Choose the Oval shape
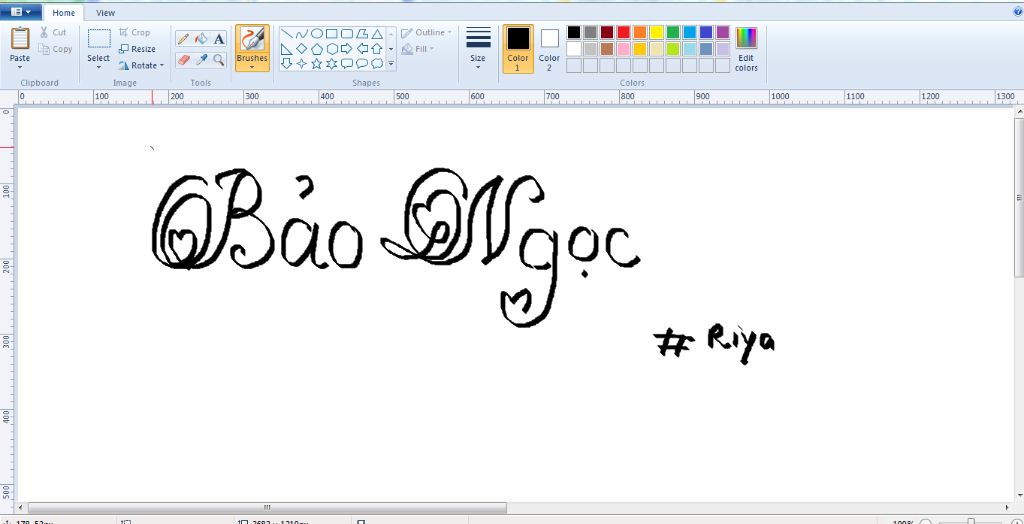 [x=316, y=33]
